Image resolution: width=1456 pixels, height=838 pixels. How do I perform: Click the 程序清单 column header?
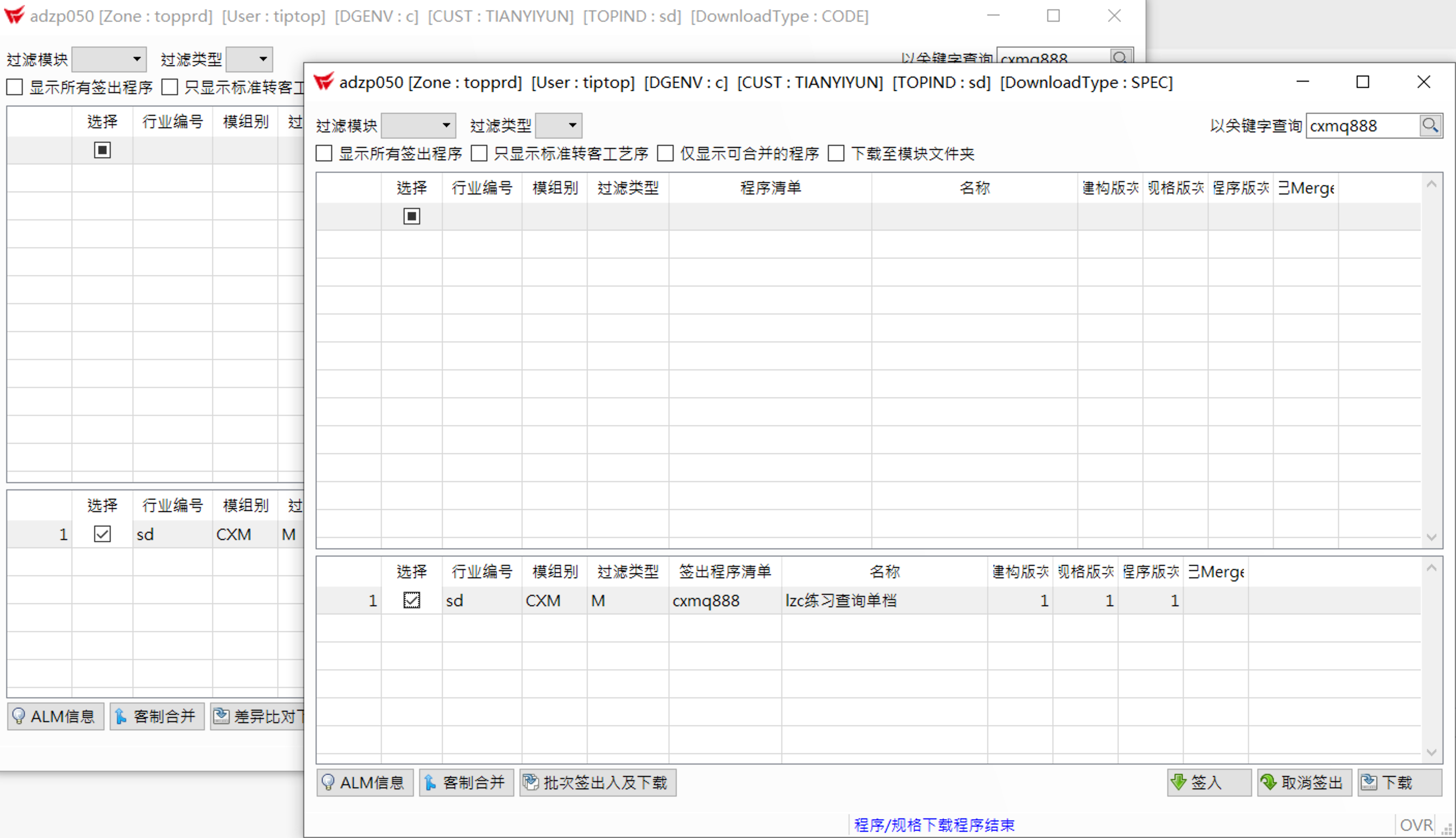(x=770, y=188)
